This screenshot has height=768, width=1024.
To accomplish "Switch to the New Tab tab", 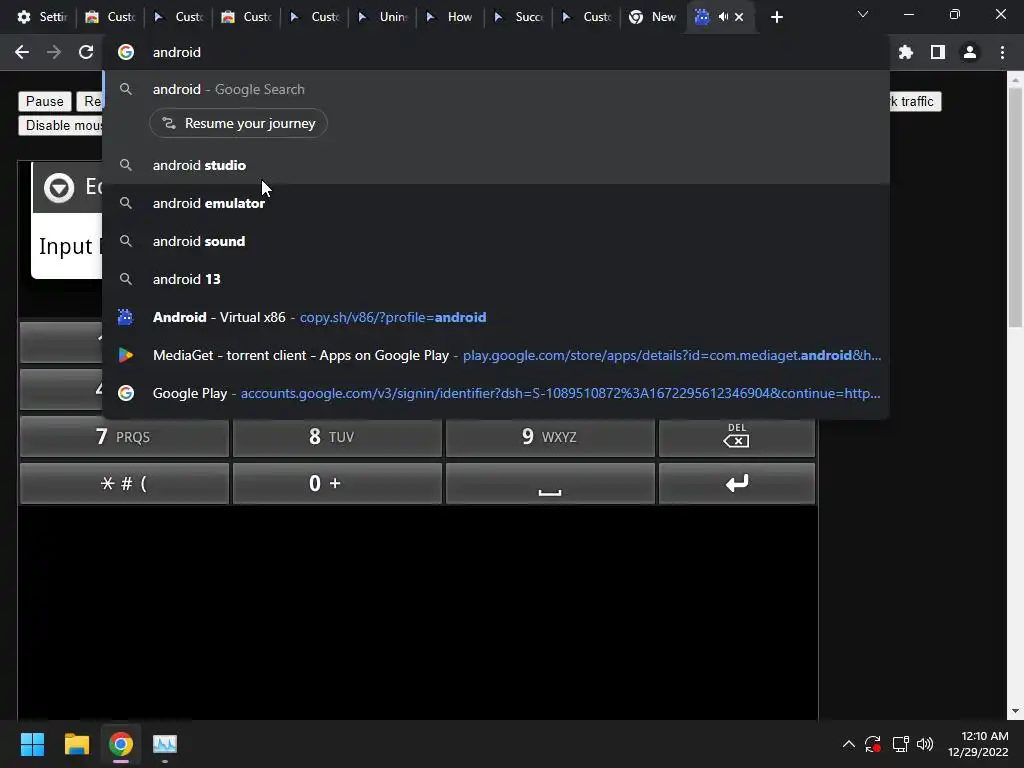I will pyautogui.click(x=653, y=17).
